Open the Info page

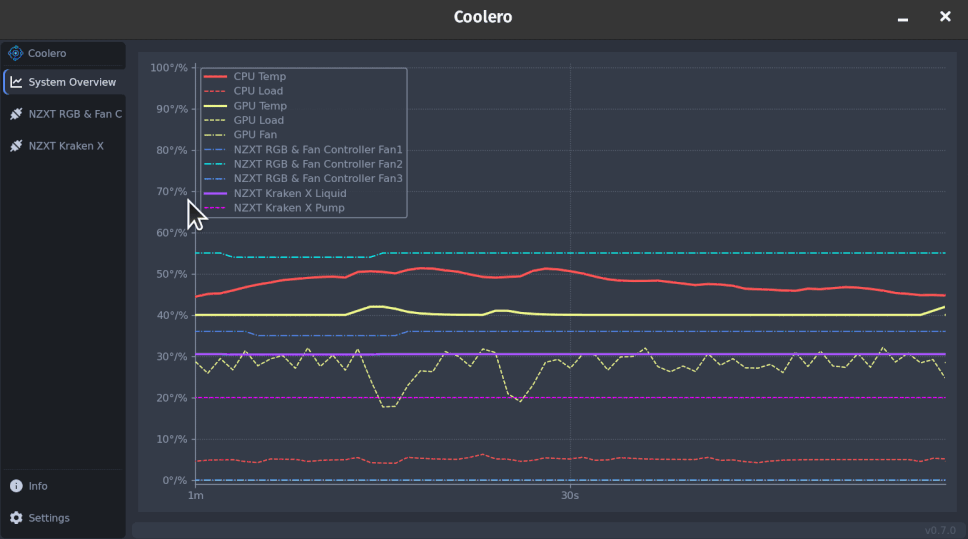tap(65, 486)
